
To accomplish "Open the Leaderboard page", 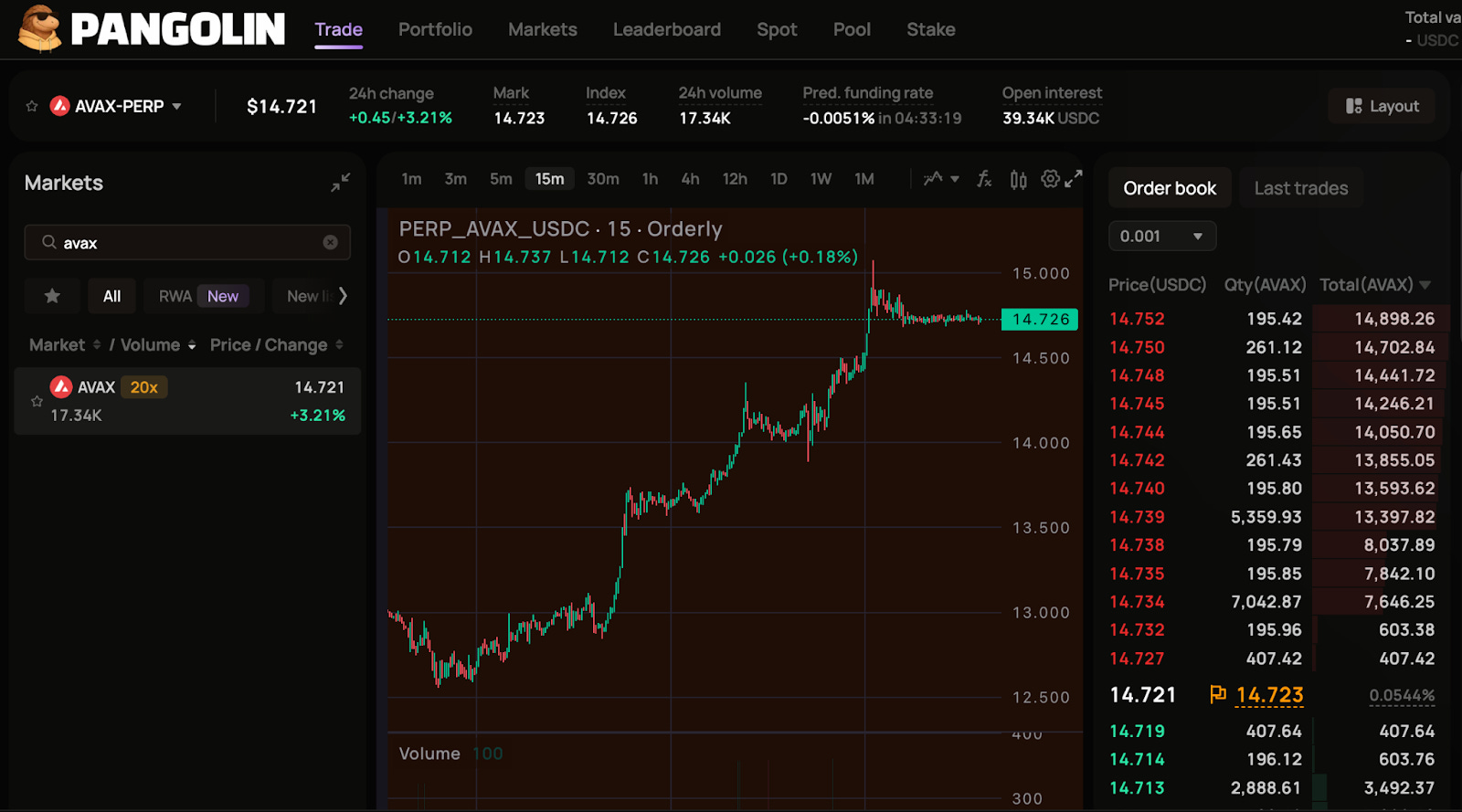I will click(666, 29).
